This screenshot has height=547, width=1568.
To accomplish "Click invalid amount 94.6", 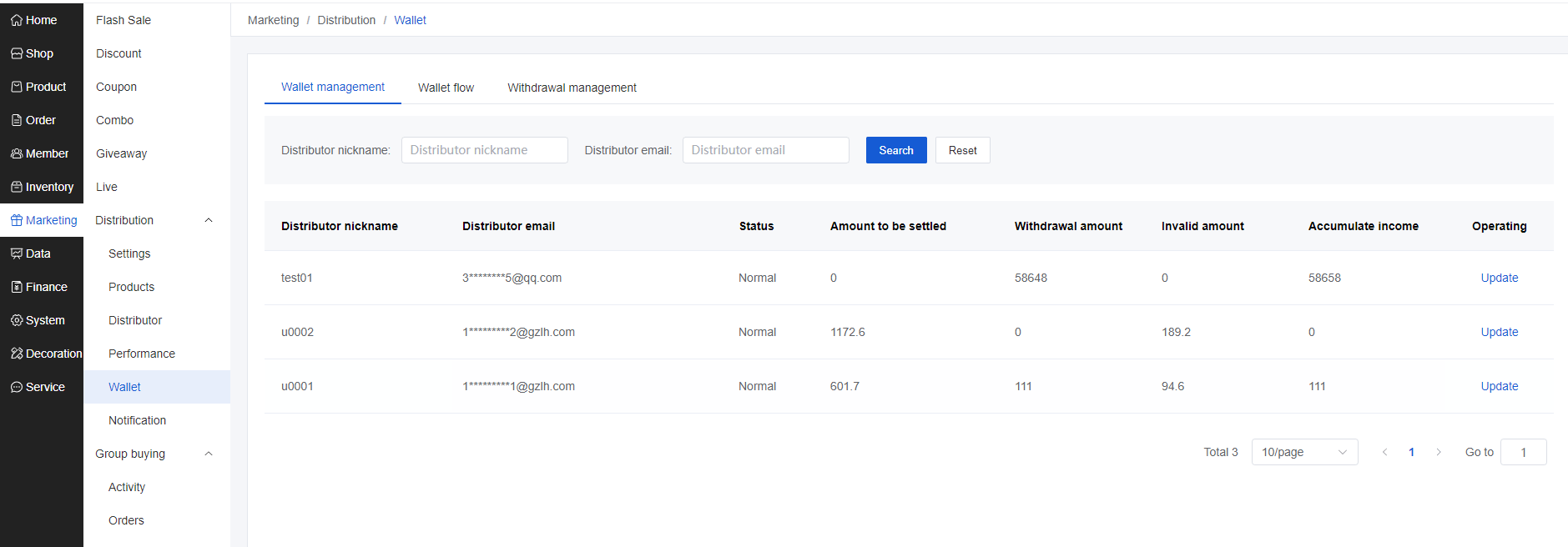I will pos(1172,386).
